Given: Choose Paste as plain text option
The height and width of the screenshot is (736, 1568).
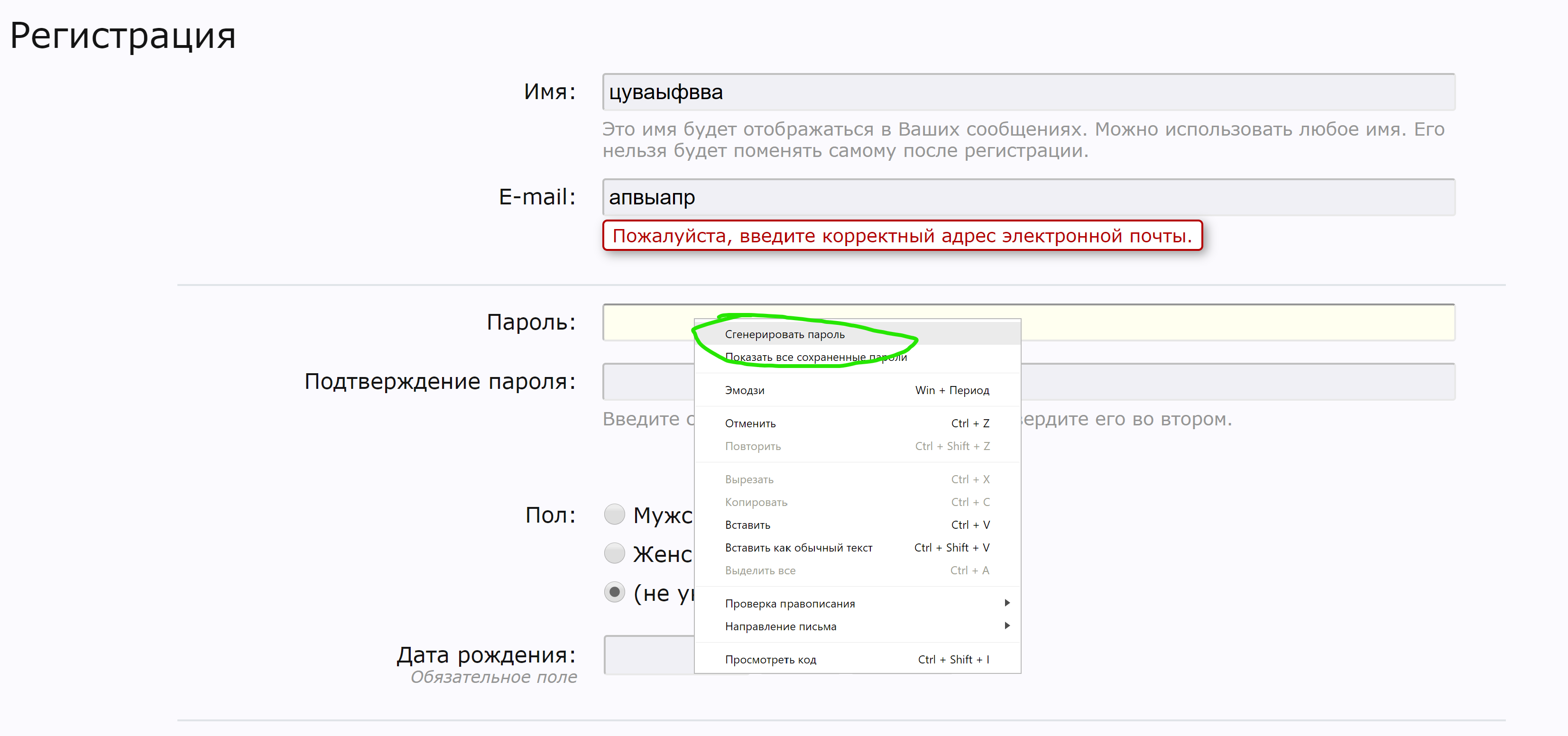Looking at the screenshot, I should coord(798,548).
